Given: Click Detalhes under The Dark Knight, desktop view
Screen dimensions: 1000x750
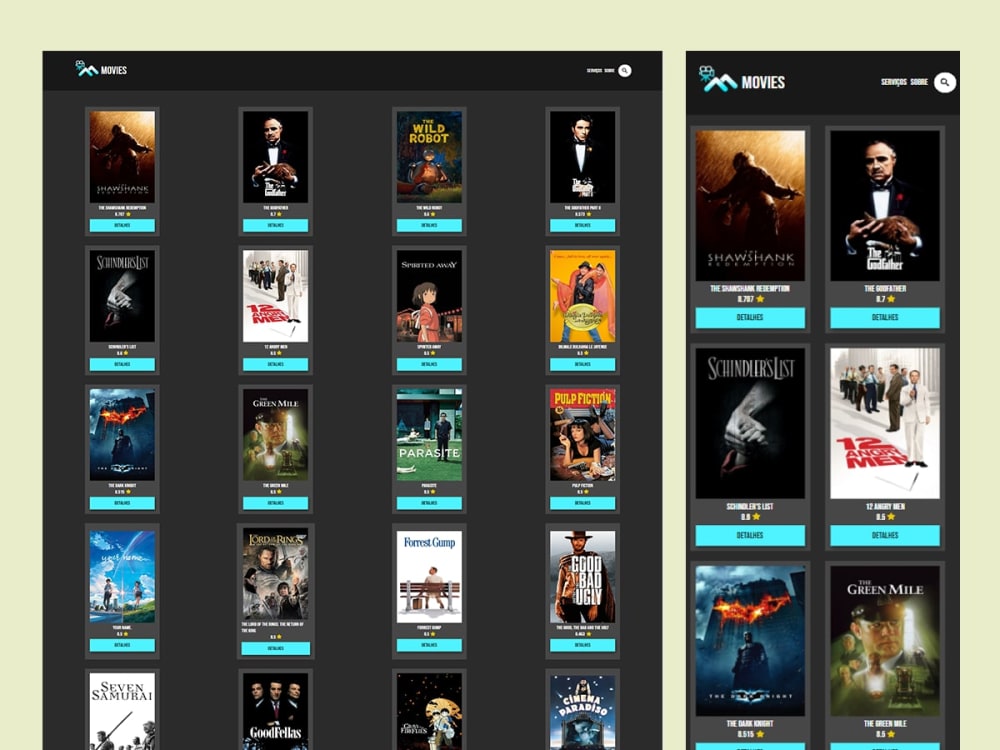Looking at the screenshot, I should 122,503.
